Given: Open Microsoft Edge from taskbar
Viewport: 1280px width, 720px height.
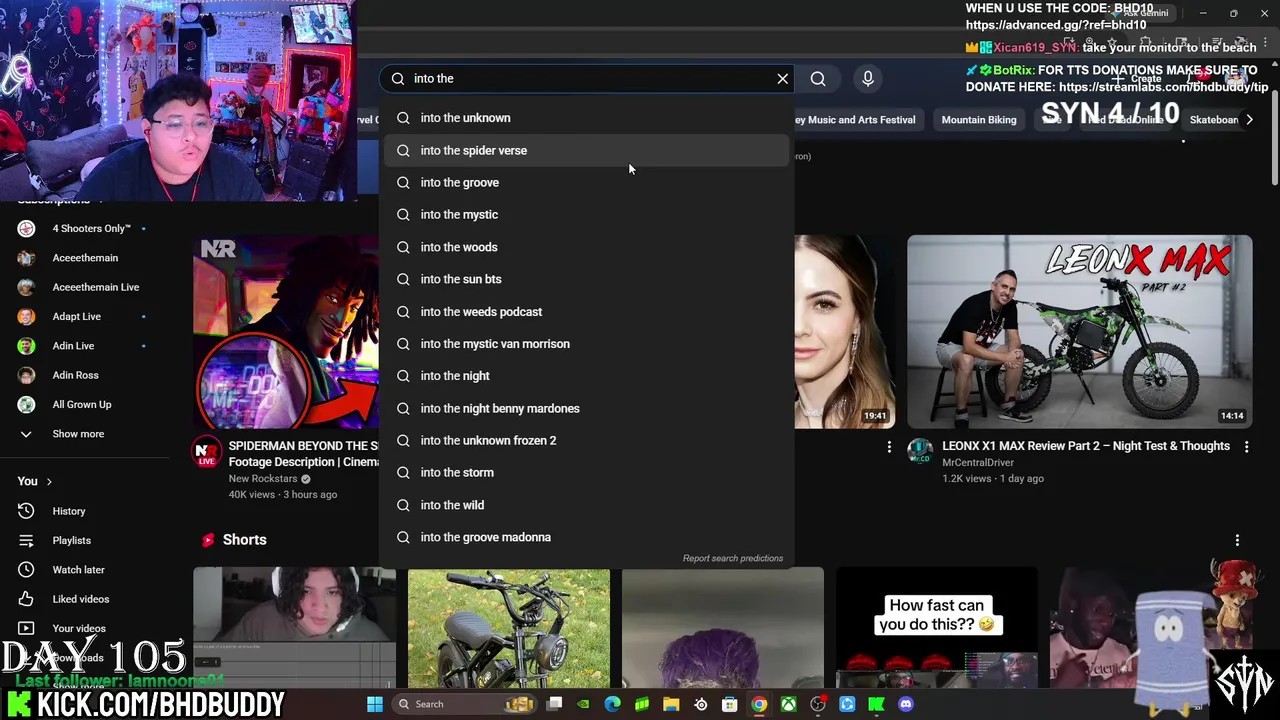Looking at the screenshot, I should point(613,704).
